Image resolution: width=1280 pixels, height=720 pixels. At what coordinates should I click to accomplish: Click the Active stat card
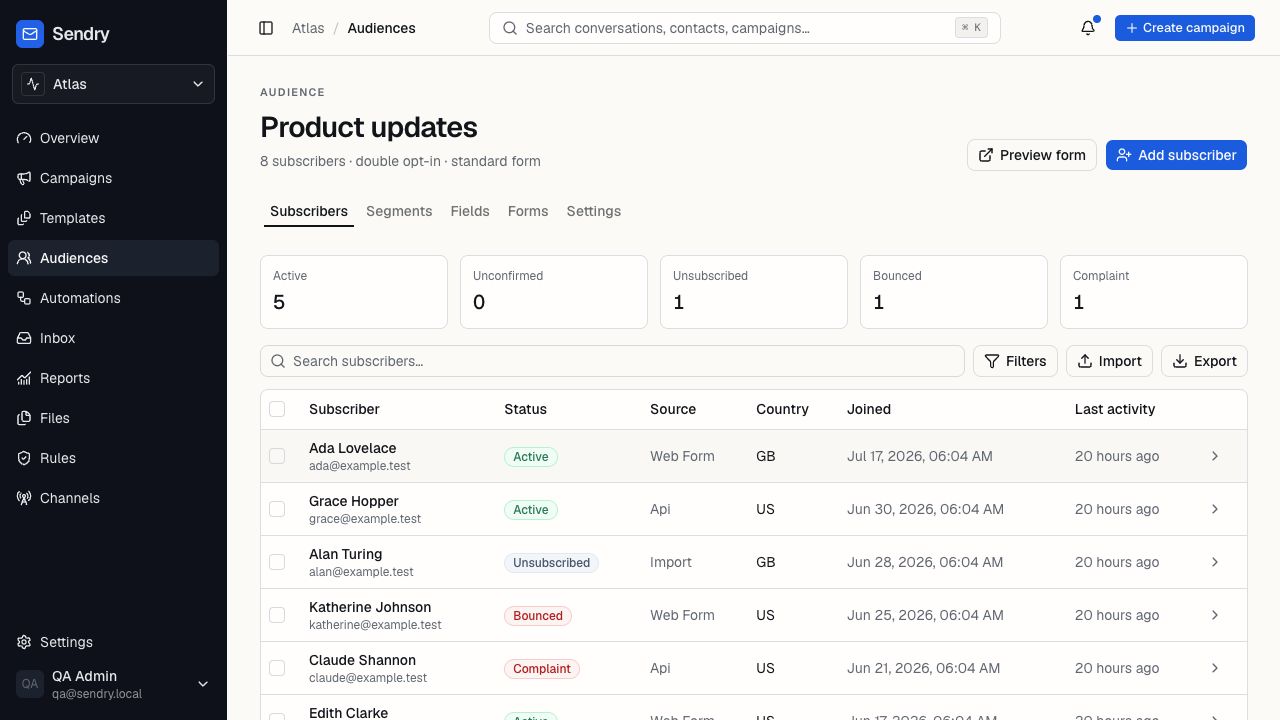tap(354, 292)
